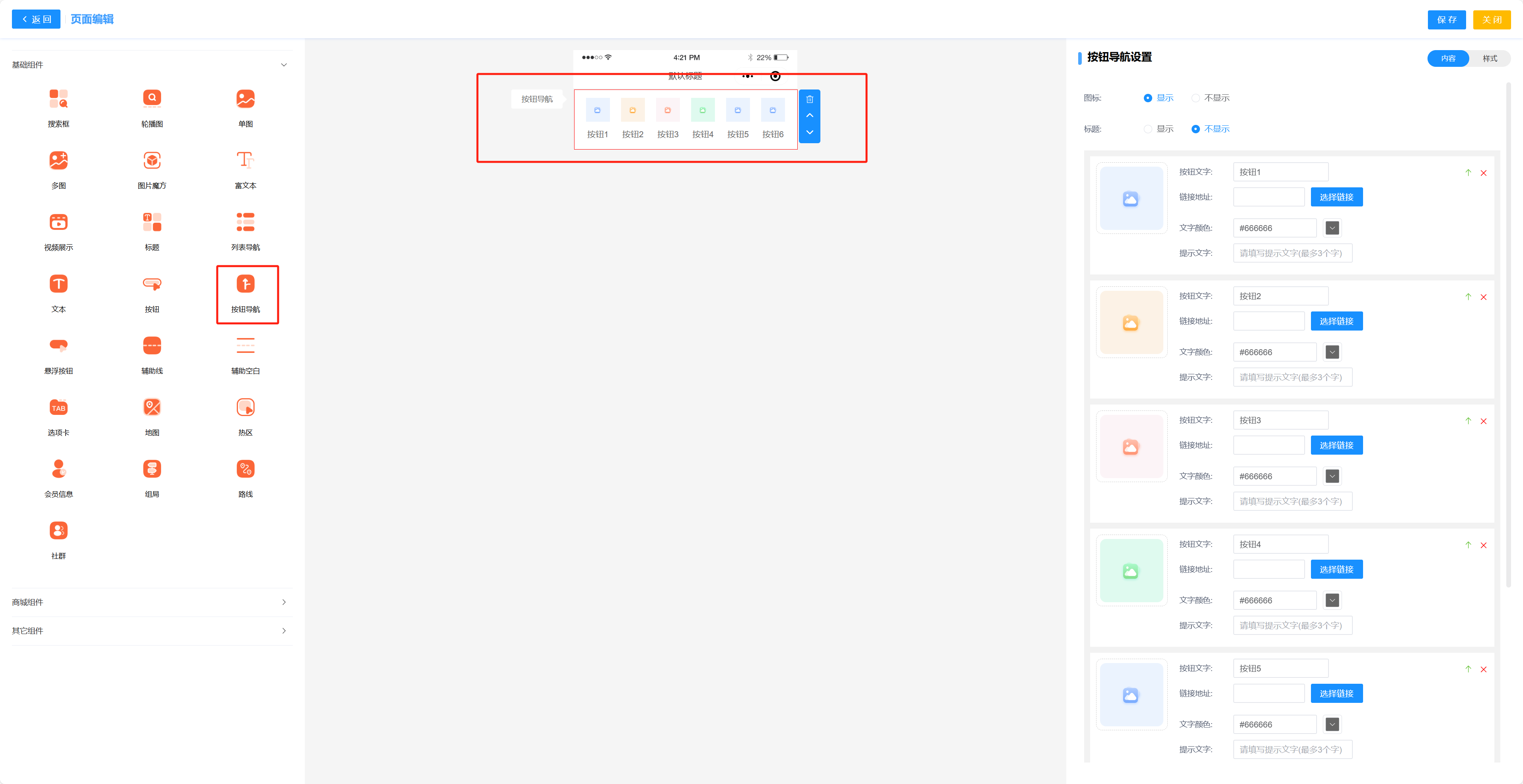Screen dimensions: 1523x784
Task: Select the 富文本 rich text component
Action: 245,160
